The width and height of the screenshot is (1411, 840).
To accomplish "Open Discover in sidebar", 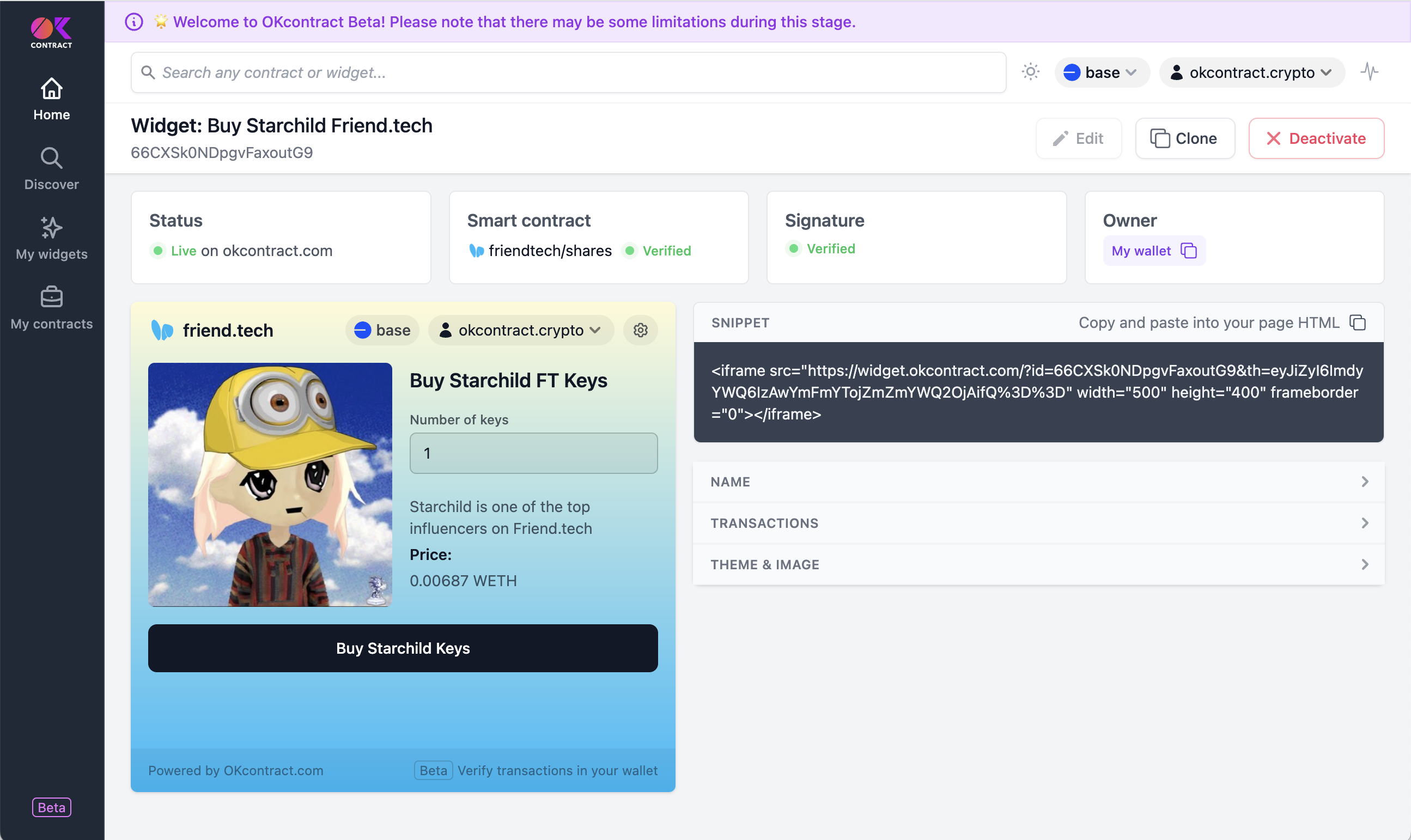I will pos(52,169).
